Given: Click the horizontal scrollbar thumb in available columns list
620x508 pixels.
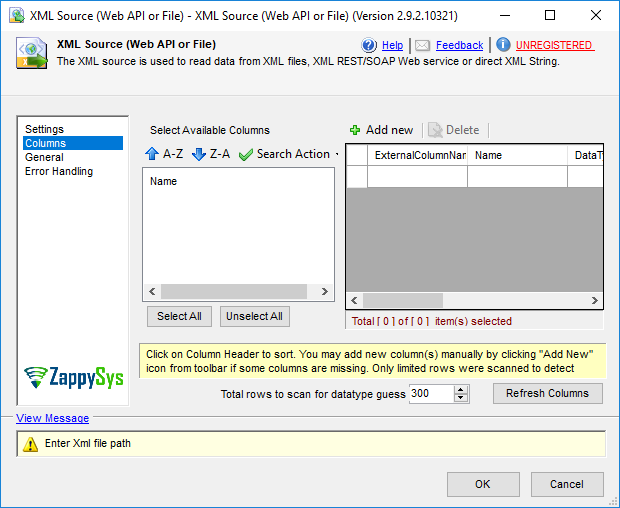Looking at the screenshot, I should (x=234, y=292).
